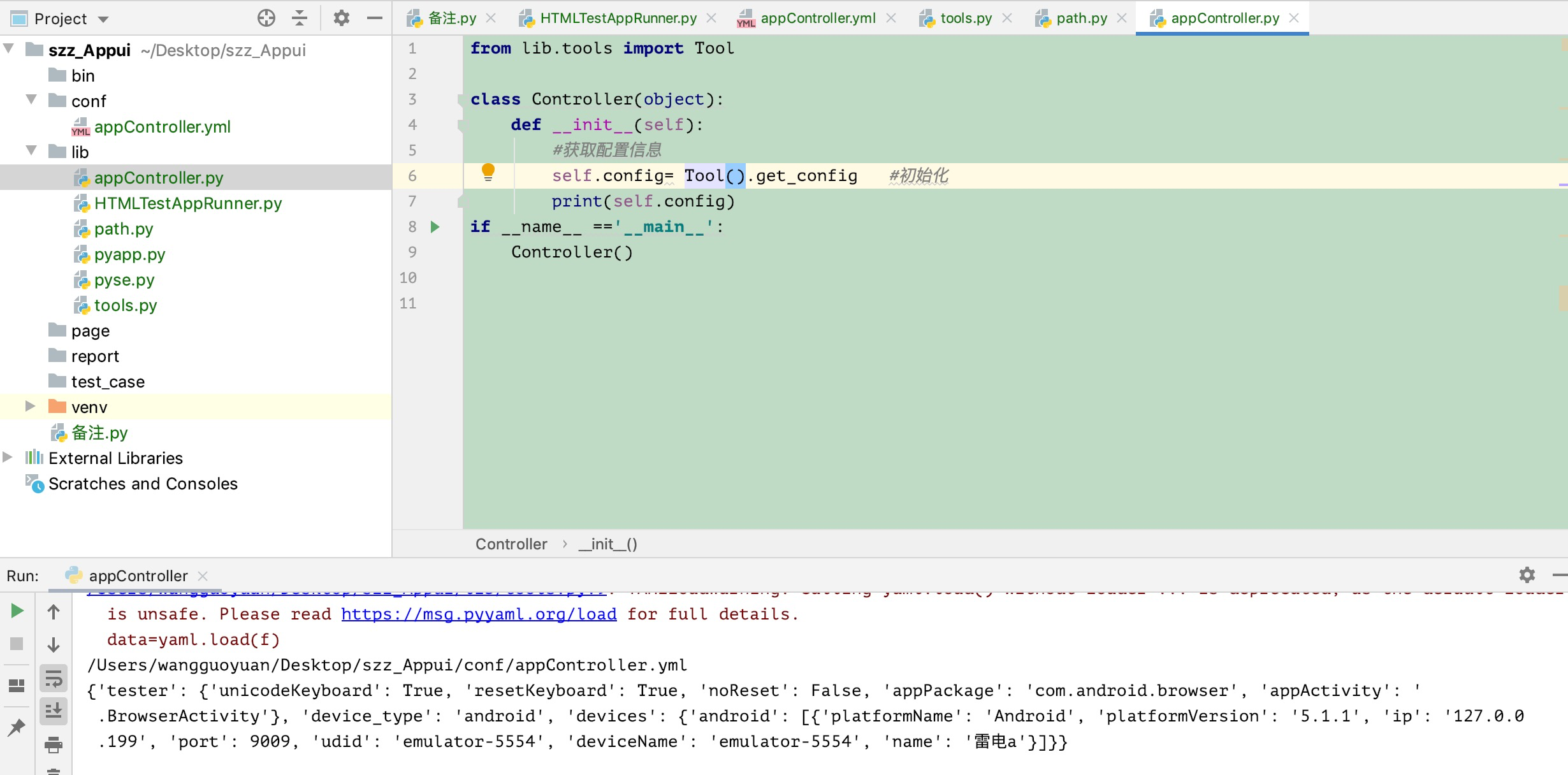Click the print icon in Run toolbar
Screen dimensions: 1568x775
54,744
